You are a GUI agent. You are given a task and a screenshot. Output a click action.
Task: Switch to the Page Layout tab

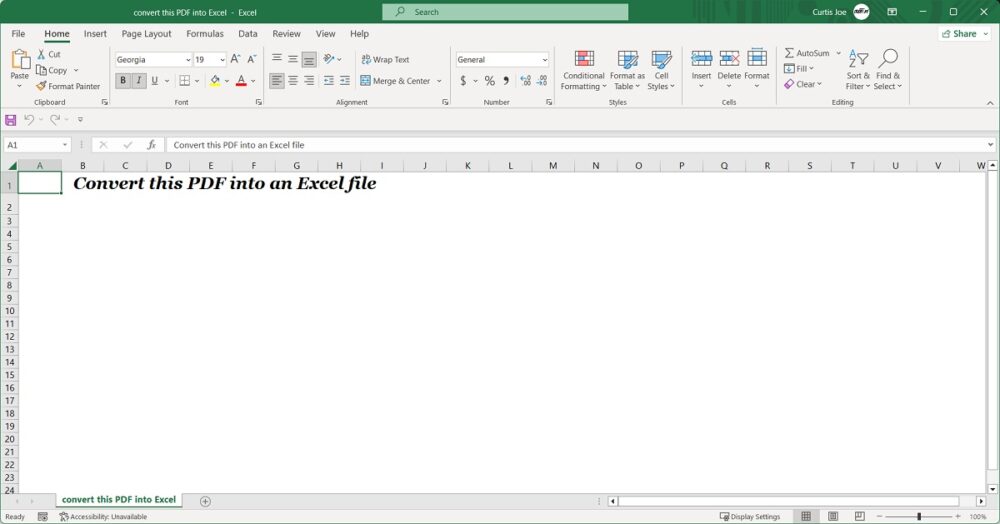pos(146,34)
